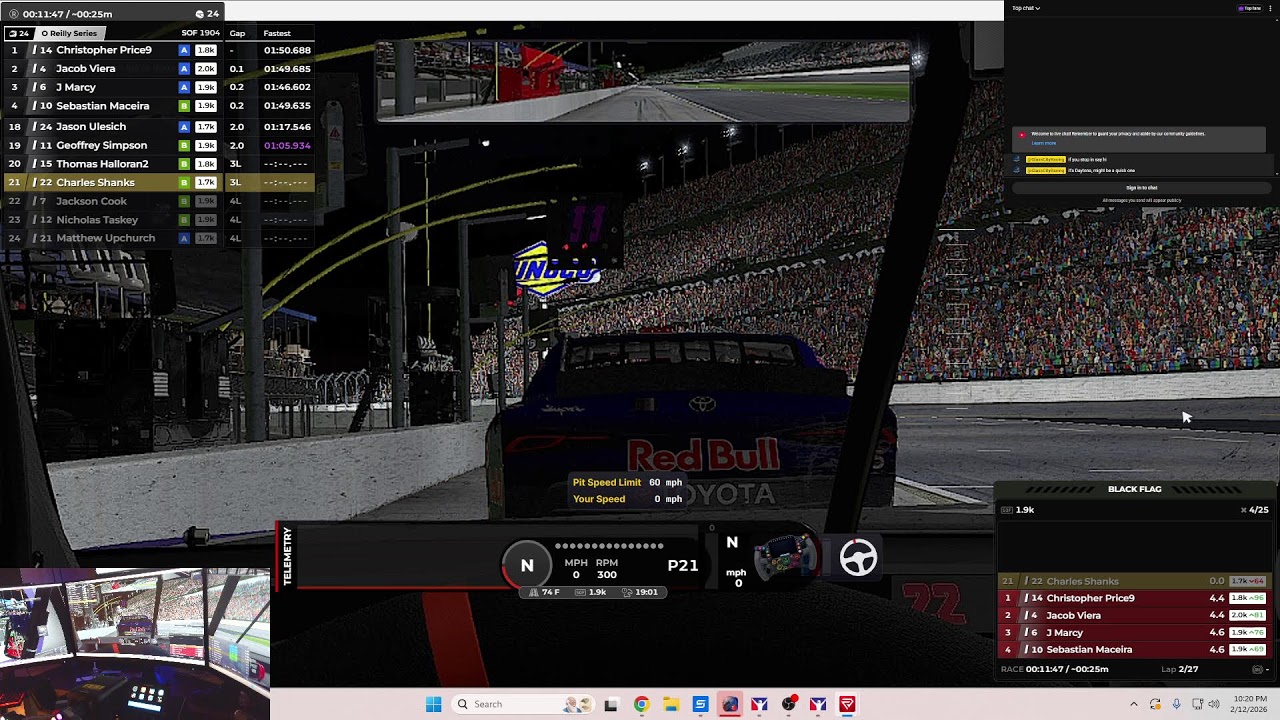Click the Fastest column header
Viewport: 1280px width, 720px height.
(277, 33)
